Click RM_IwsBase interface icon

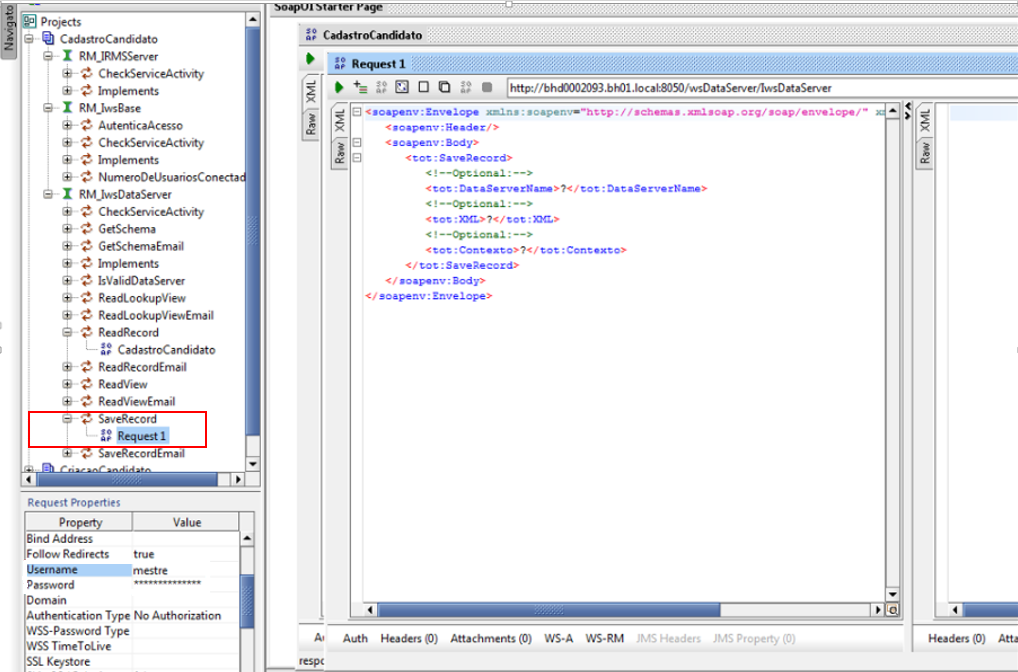pos(68,108)
